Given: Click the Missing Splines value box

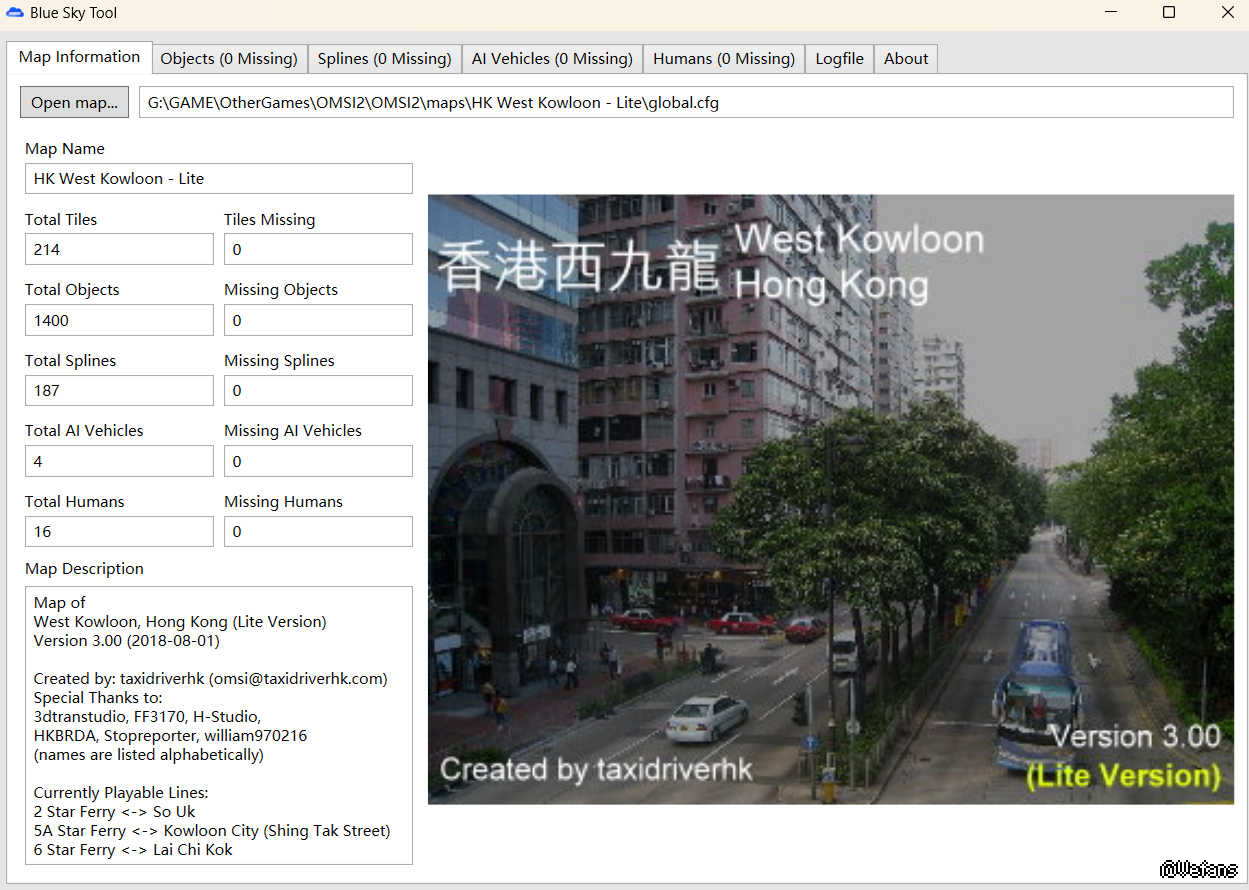Looking at the screenshot, I should [318, 390].
